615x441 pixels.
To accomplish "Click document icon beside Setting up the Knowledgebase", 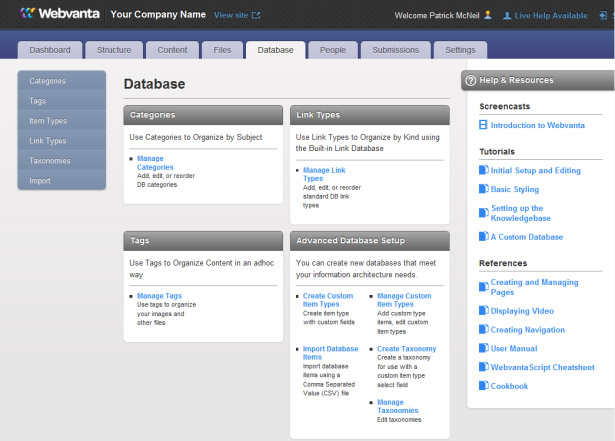I will point(484,213).
